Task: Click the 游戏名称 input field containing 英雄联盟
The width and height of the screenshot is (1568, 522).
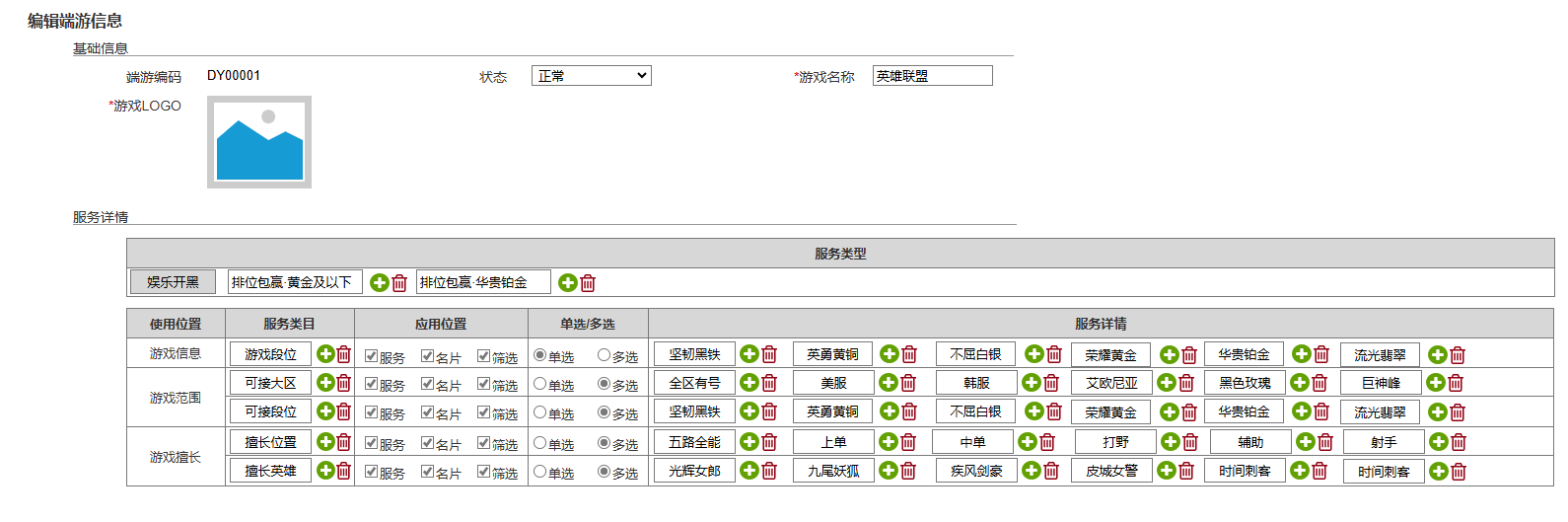Action: coord(932,76)
